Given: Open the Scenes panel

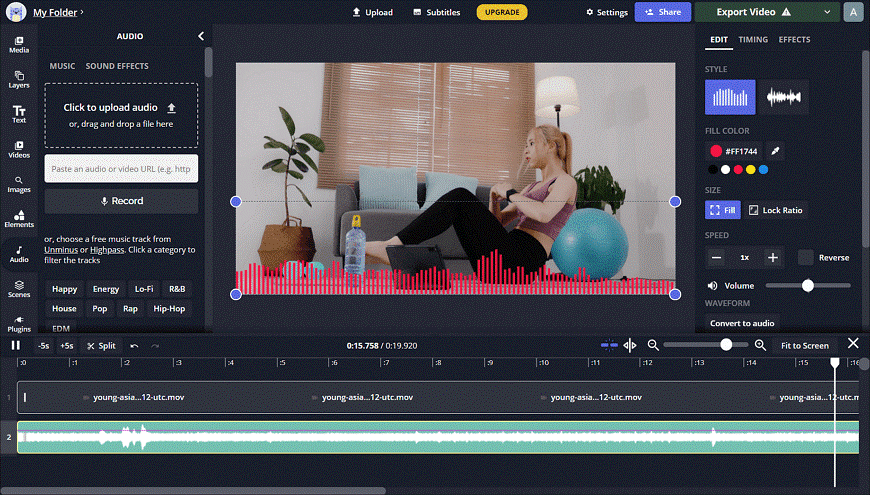Looking at the screenshot, I should coord(19,288).
